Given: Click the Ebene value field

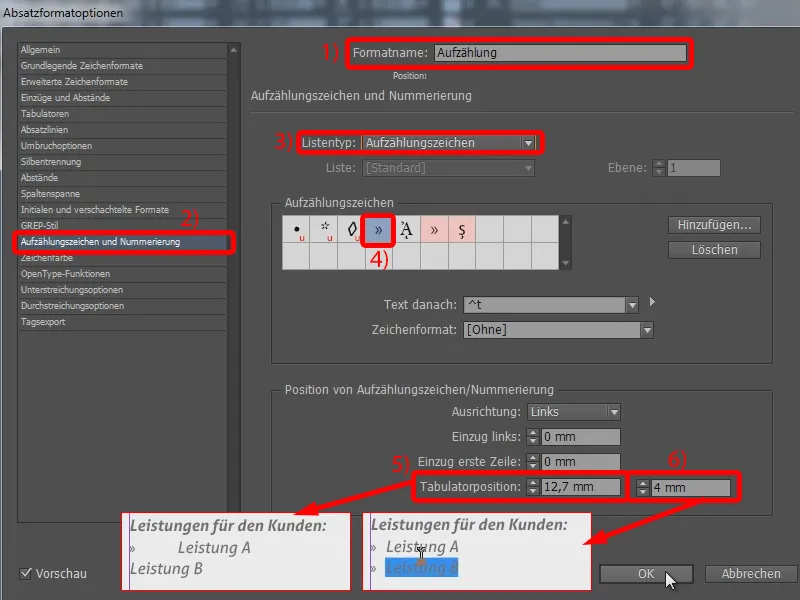Looking at the screenshot, I should point(693,168).
